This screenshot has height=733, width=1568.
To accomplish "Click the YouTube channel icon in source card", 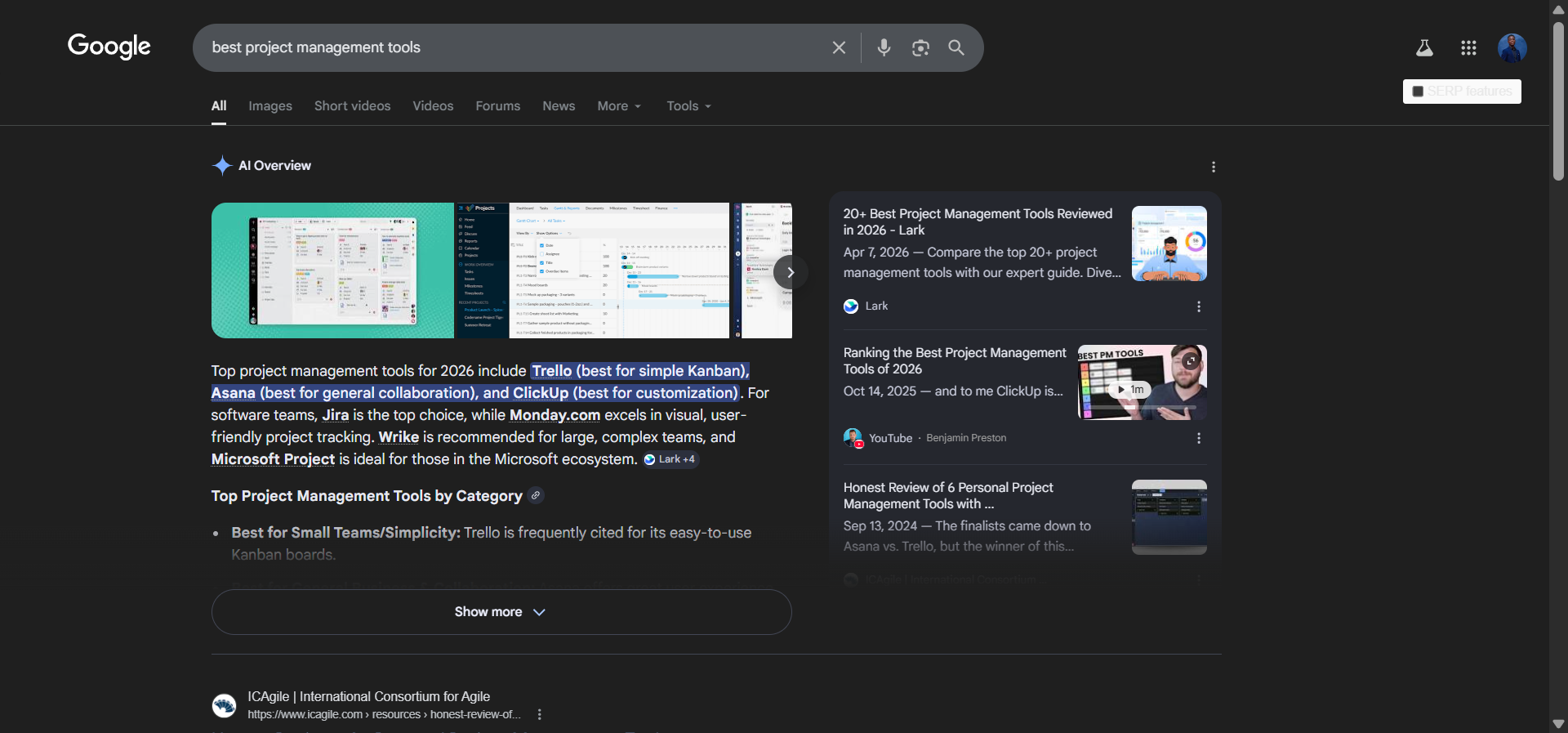I will (x=853, y=438).
